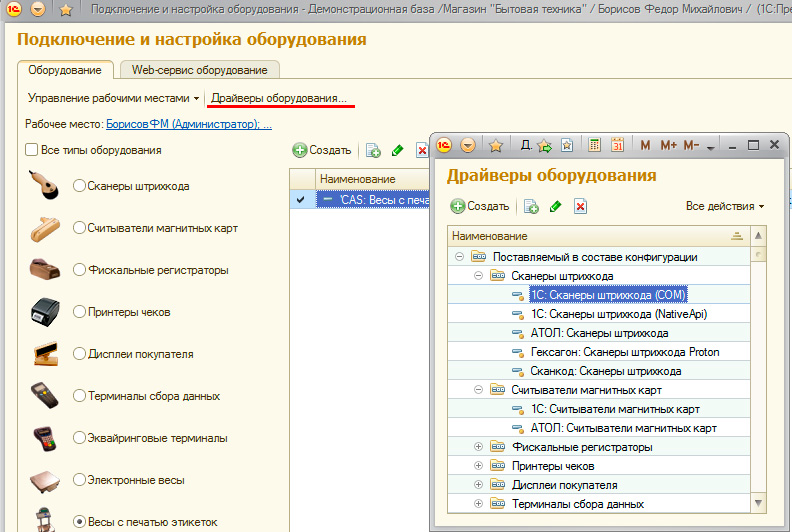Enable the Все типы оборудования checkbox
Screen dimensions: 792x532
click(31, 150)
